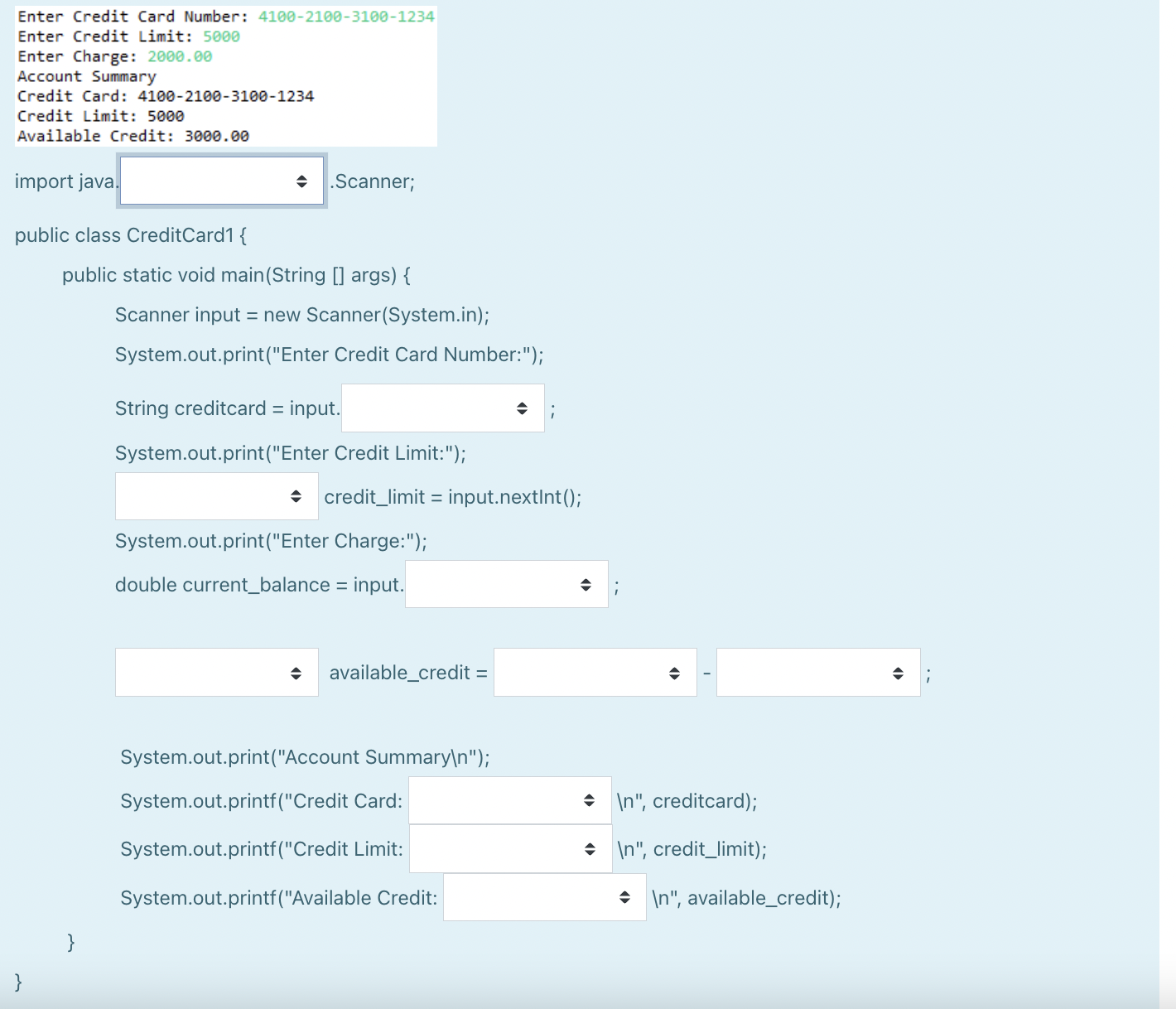The image size is (1176, 1009).
Task: Open dropdown after 'String creditcard = input.'
Action: click(443, 408)
